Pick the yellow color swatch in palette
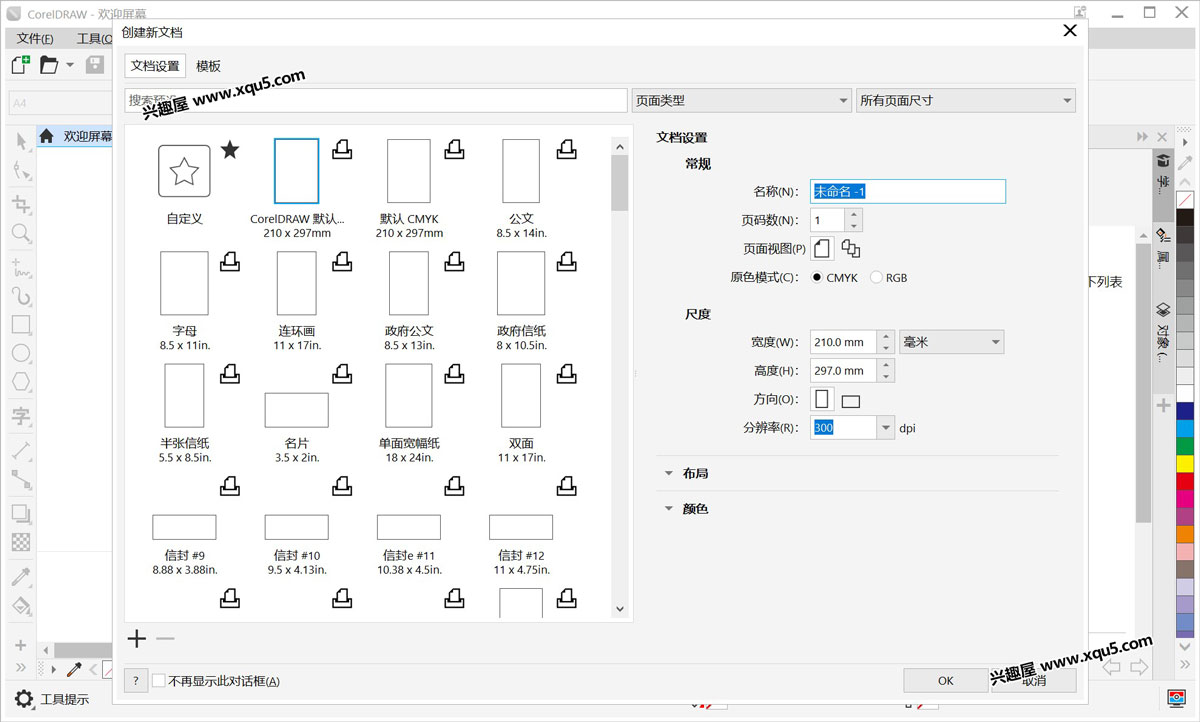Screen dimensions: 1200x722 click(1185, 464)
